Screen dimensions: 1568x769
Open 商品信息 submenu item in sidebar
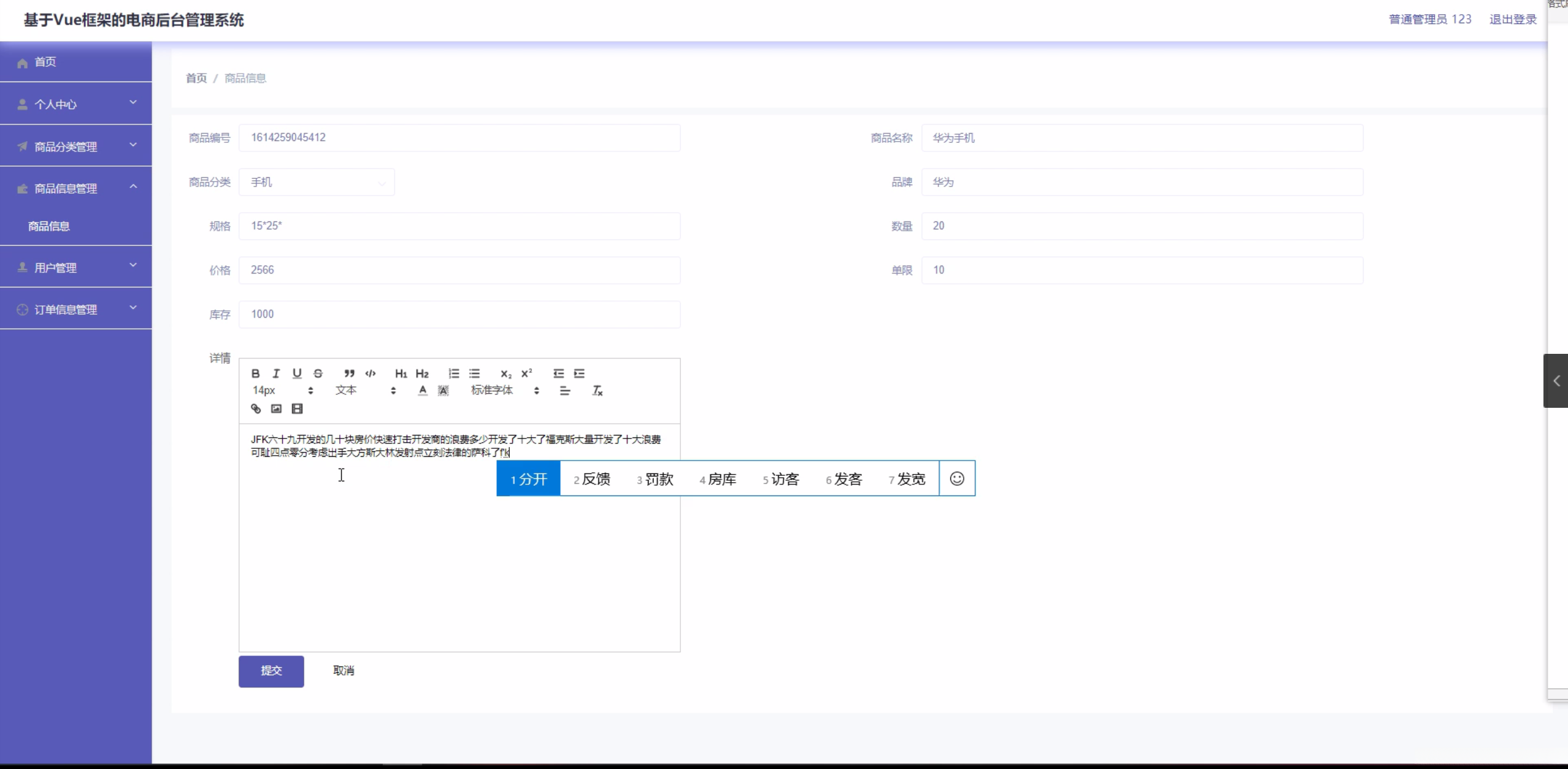coord(49,226)
